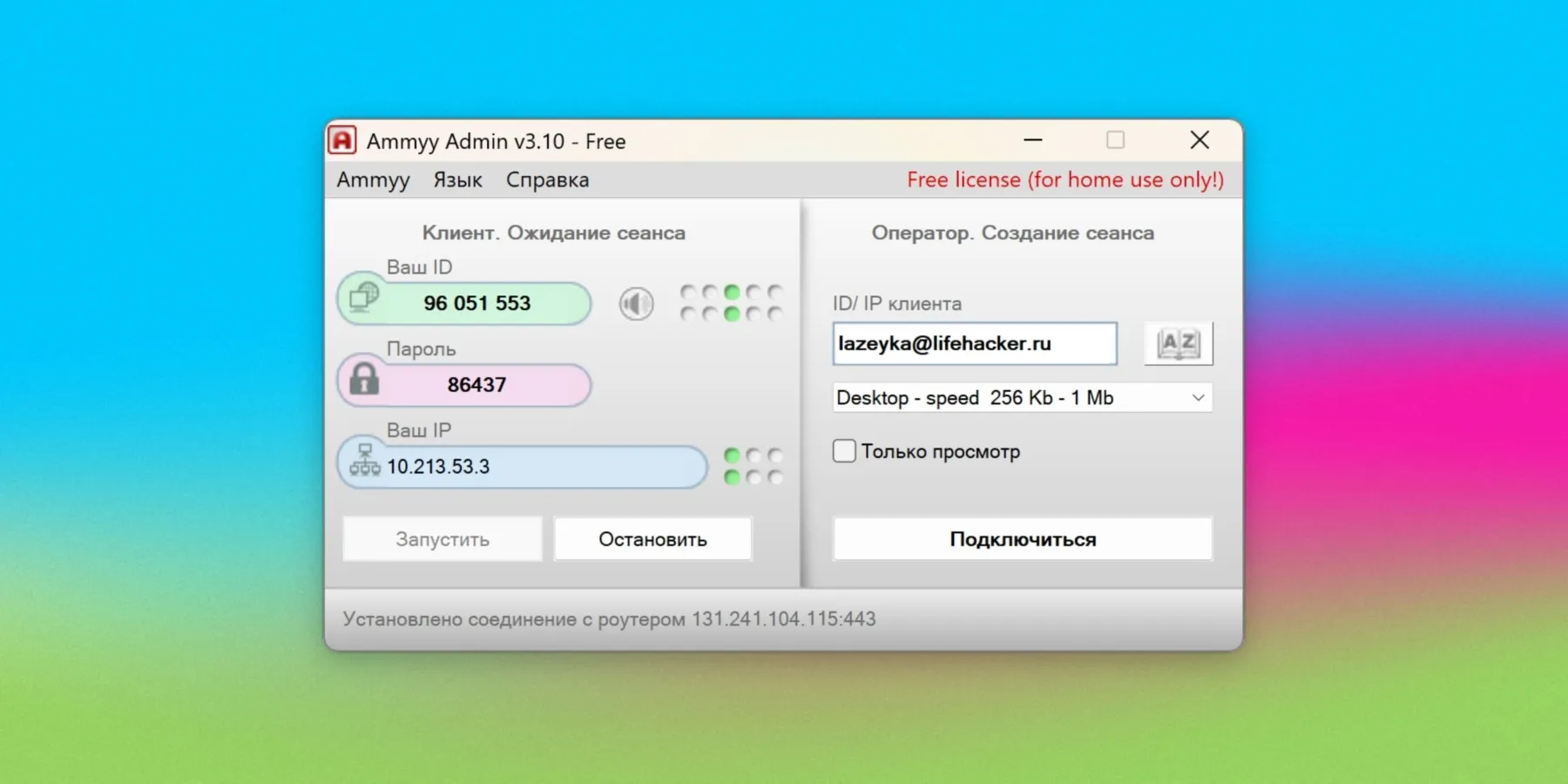Select the password value 86437

point(476,385)
